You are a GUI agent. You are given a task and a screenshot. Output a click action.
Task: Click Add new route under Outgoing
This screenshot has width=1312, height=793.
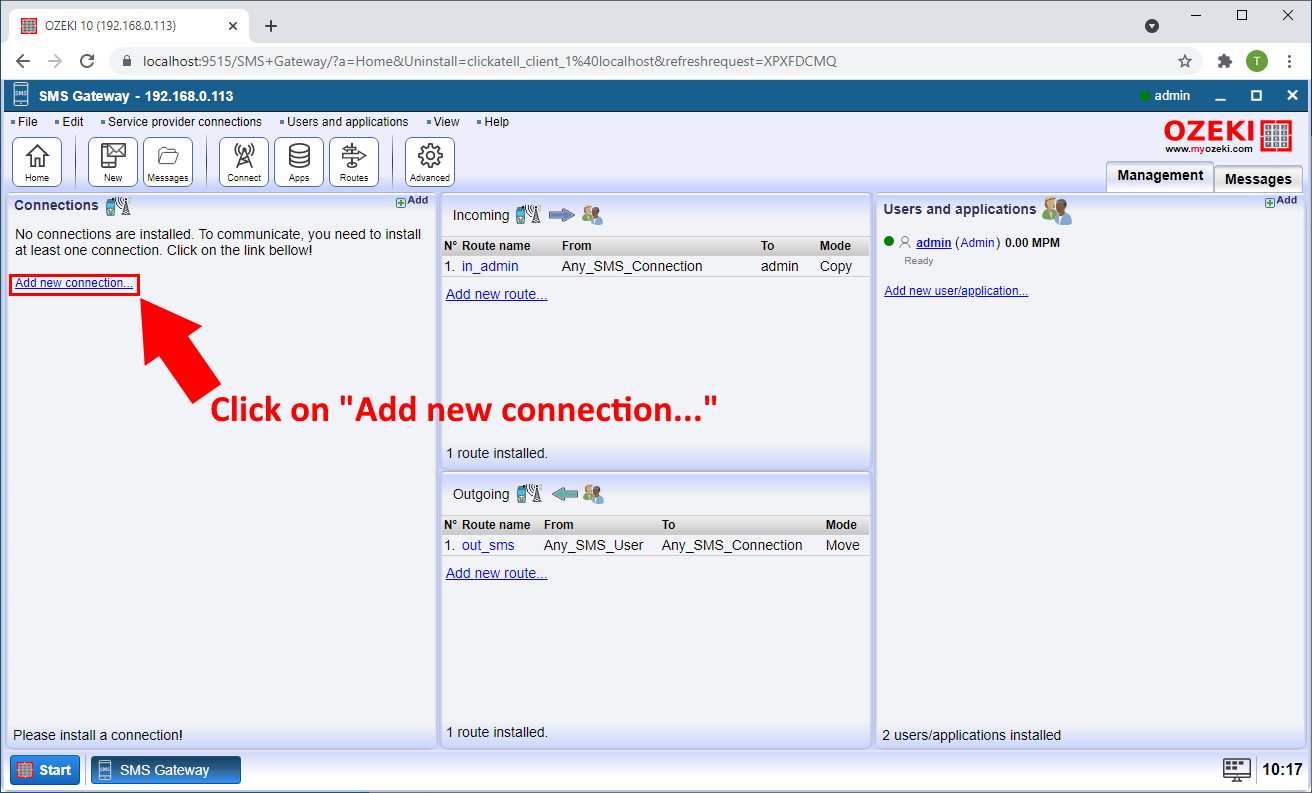[x=496, y=573]
